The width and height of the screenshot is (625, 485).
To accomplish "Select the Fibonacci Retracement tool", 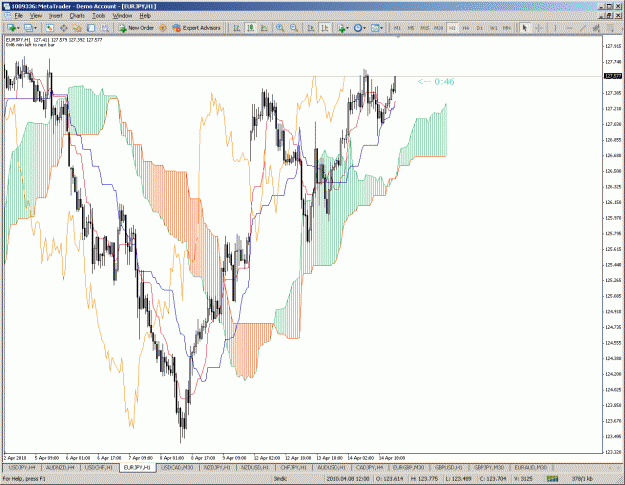I will 610,28.
